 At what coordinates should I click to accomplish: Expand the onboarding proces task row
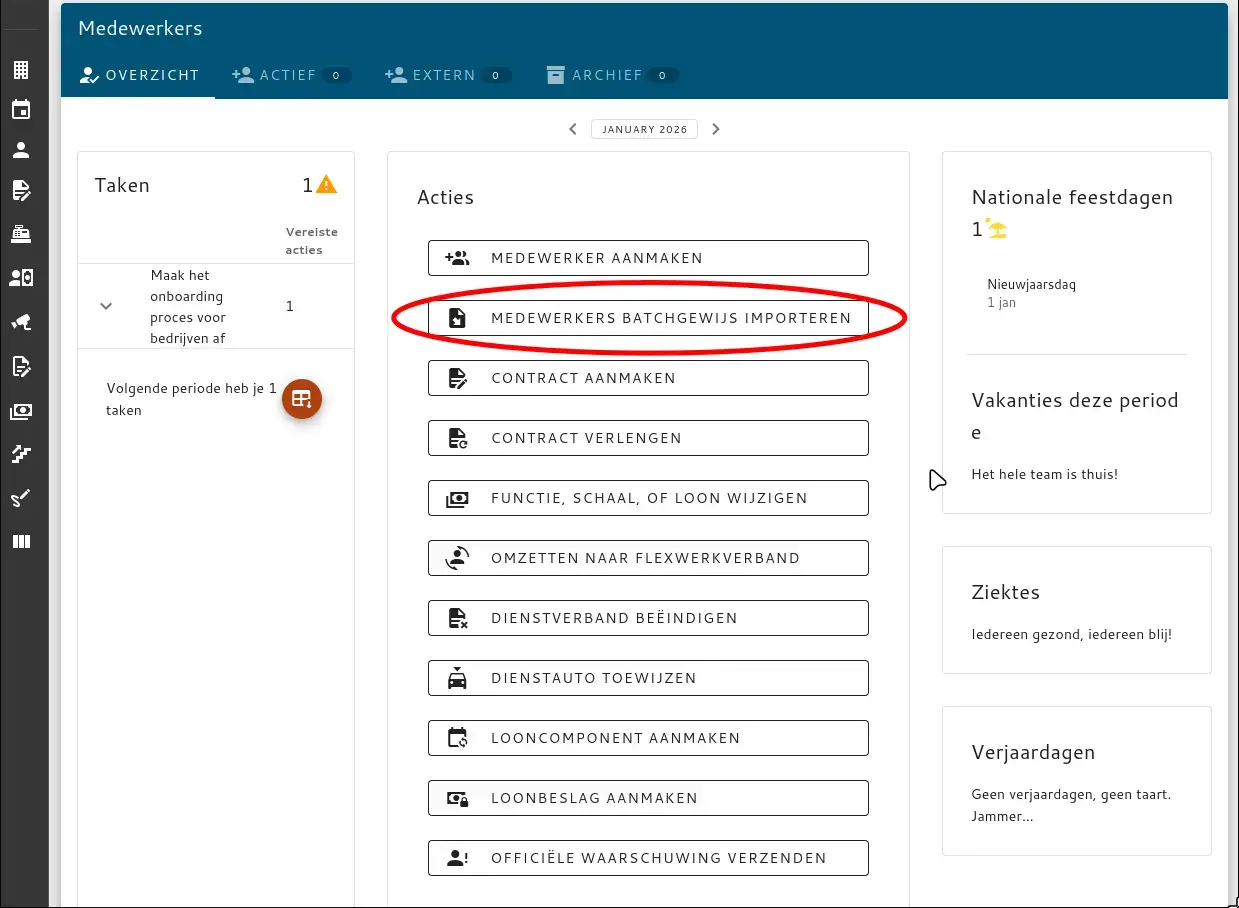(x=106, y=306)
